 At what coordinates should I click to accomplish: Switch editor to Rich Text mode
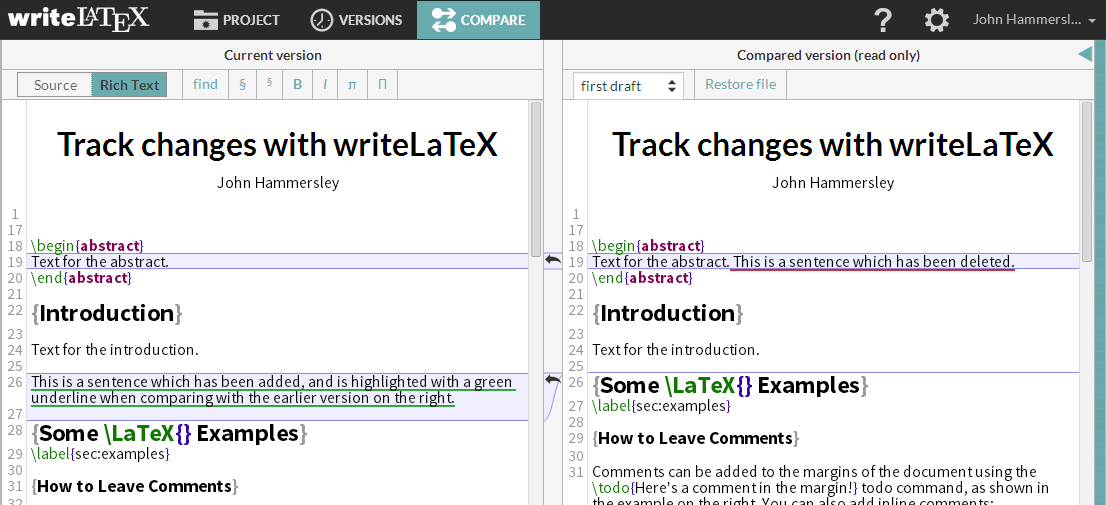click(x=129, y=85)
